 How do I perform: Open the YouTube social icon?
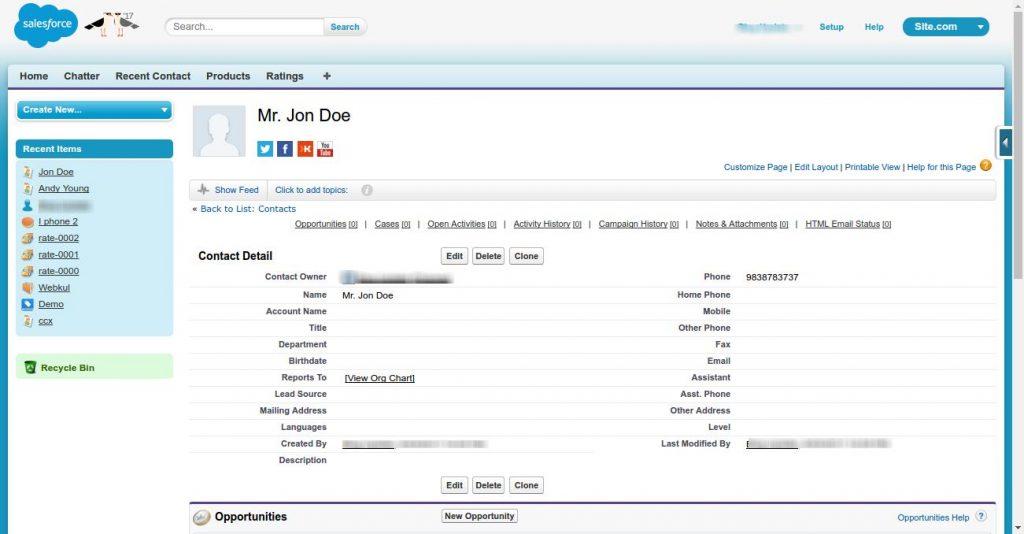point(325,149)
